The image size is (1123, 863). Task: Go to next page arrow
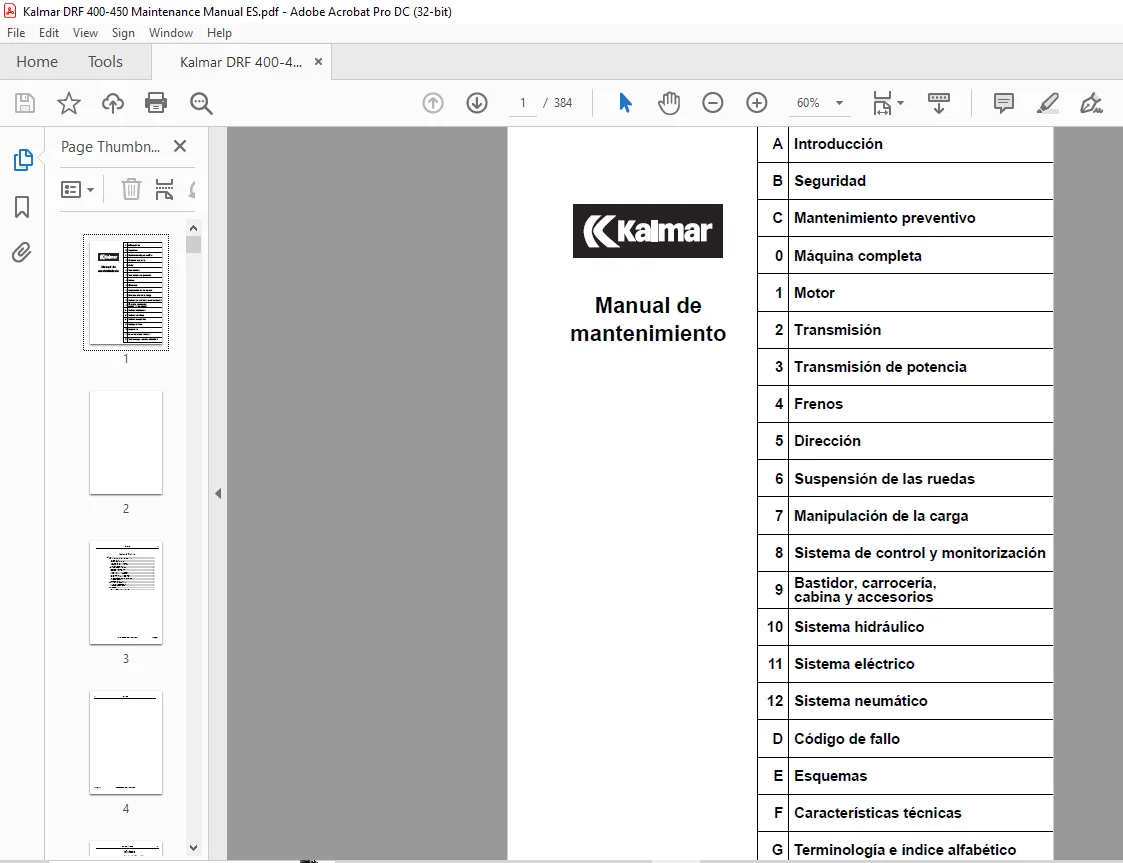pos(477,103)
